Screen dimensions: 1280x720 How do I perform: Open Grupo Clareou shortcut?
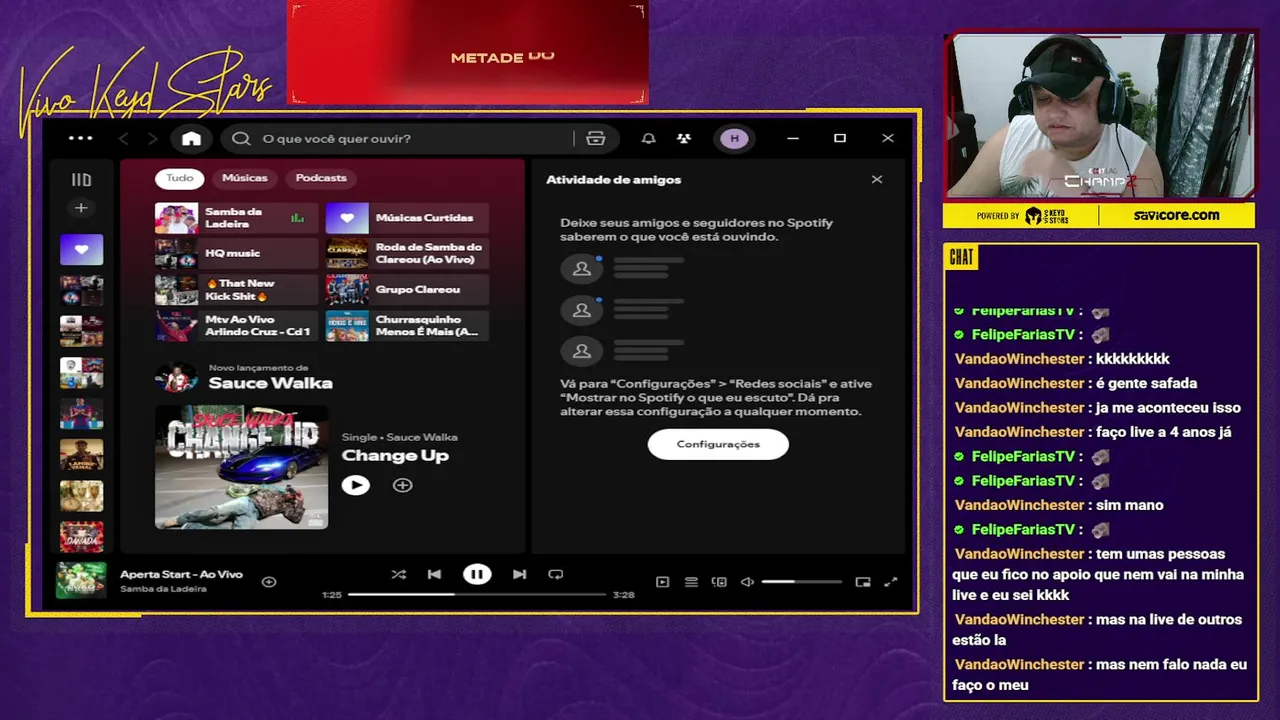tap(407, 290)
